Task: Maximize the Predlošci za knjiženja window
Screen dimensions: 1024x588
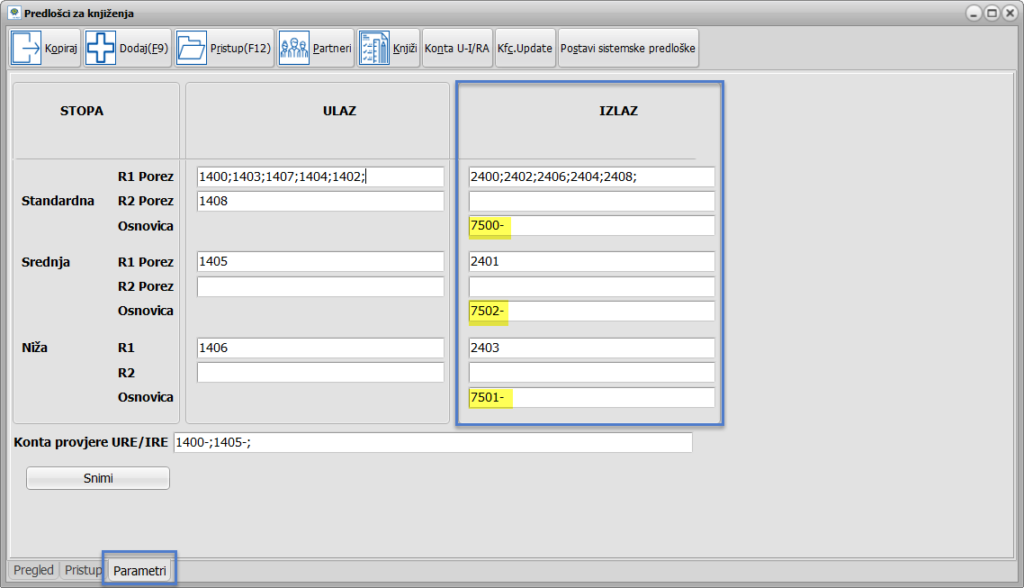Action: [991, 13]
